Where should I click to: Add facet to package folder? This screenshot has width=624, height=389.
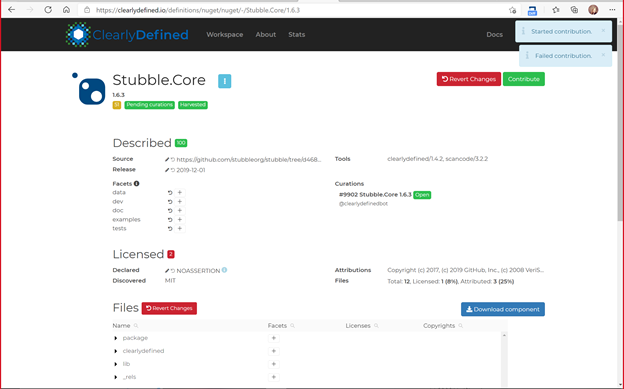point(273,338)
